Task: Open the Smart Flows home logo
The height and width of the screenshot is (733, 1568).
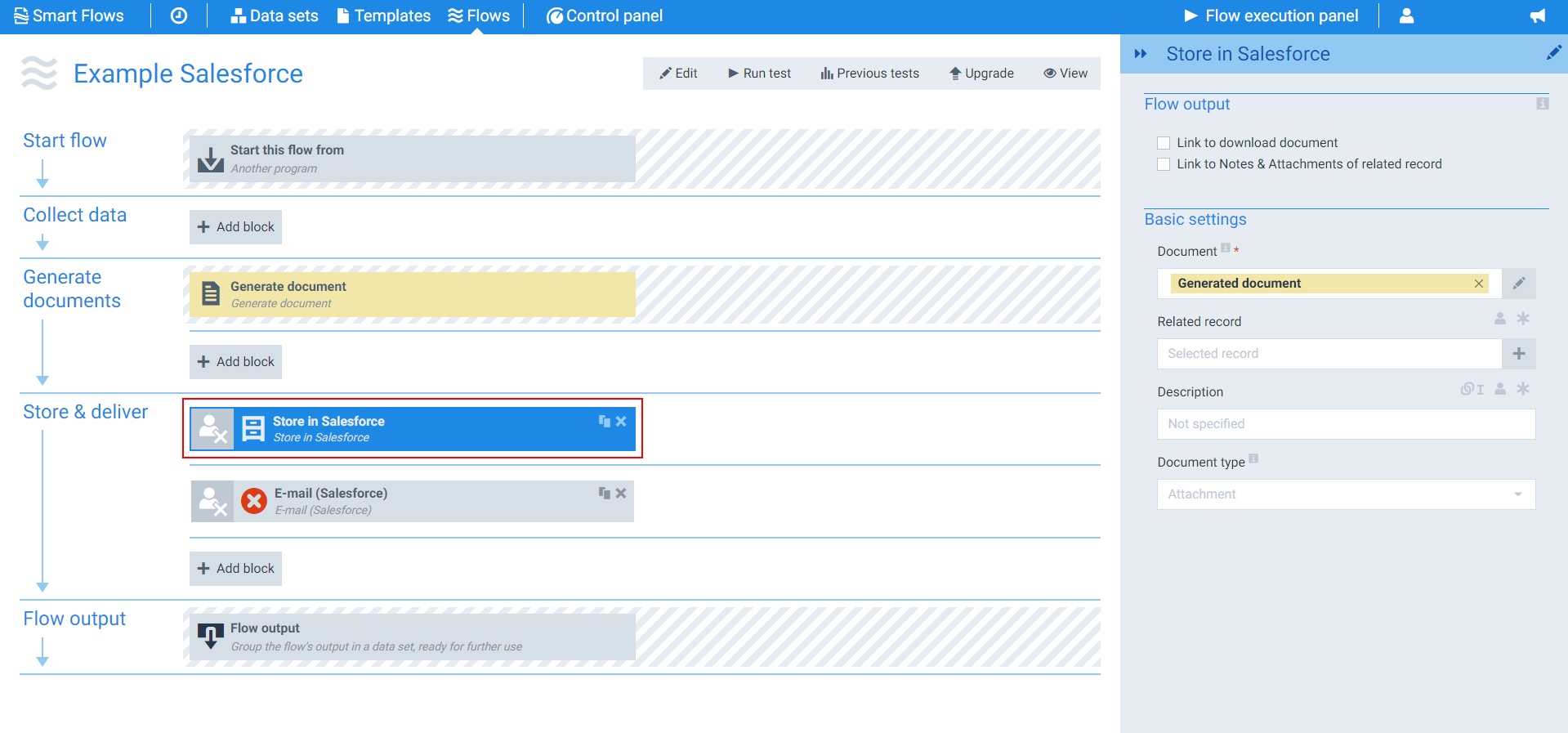Action: click(x=69, y=16)
